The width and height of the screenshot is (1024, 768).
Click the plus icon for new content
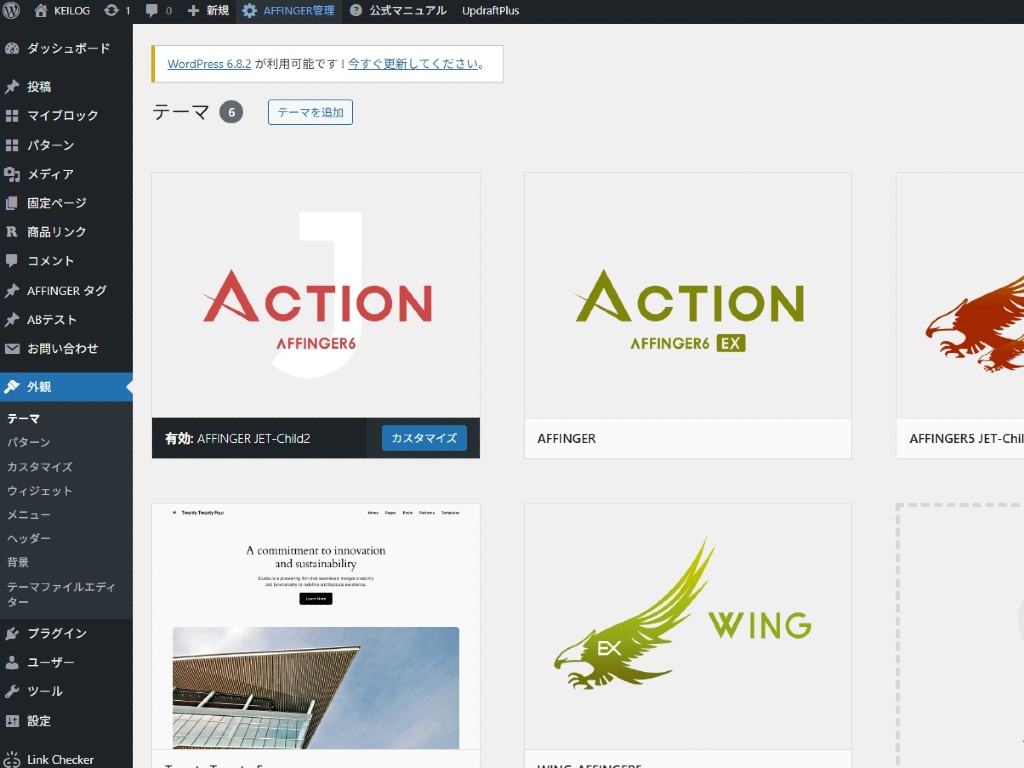pyautogui.click(x=193, y=10)
